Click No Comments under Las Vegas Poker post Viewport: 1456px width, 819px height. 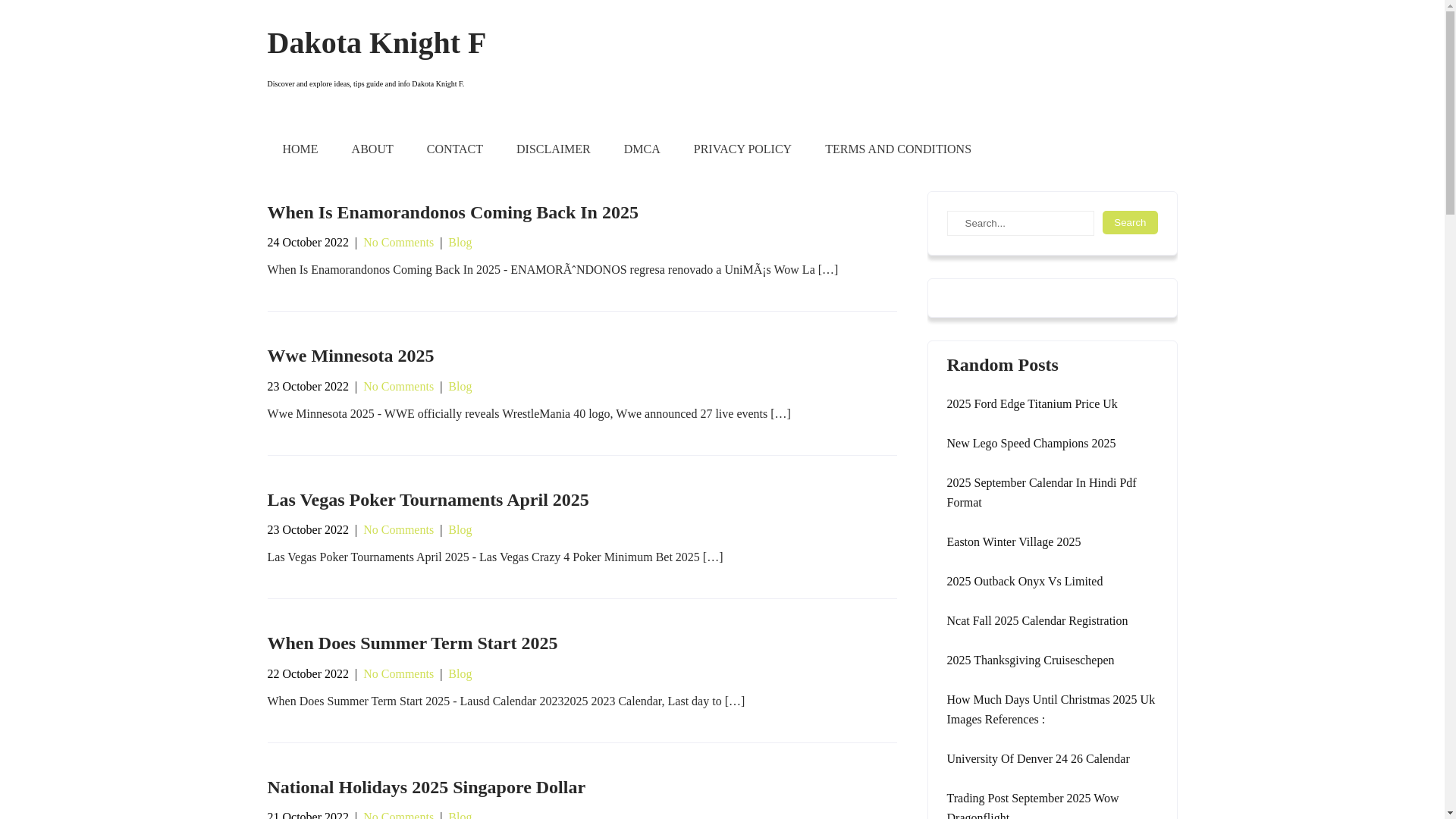pos(398,530)
